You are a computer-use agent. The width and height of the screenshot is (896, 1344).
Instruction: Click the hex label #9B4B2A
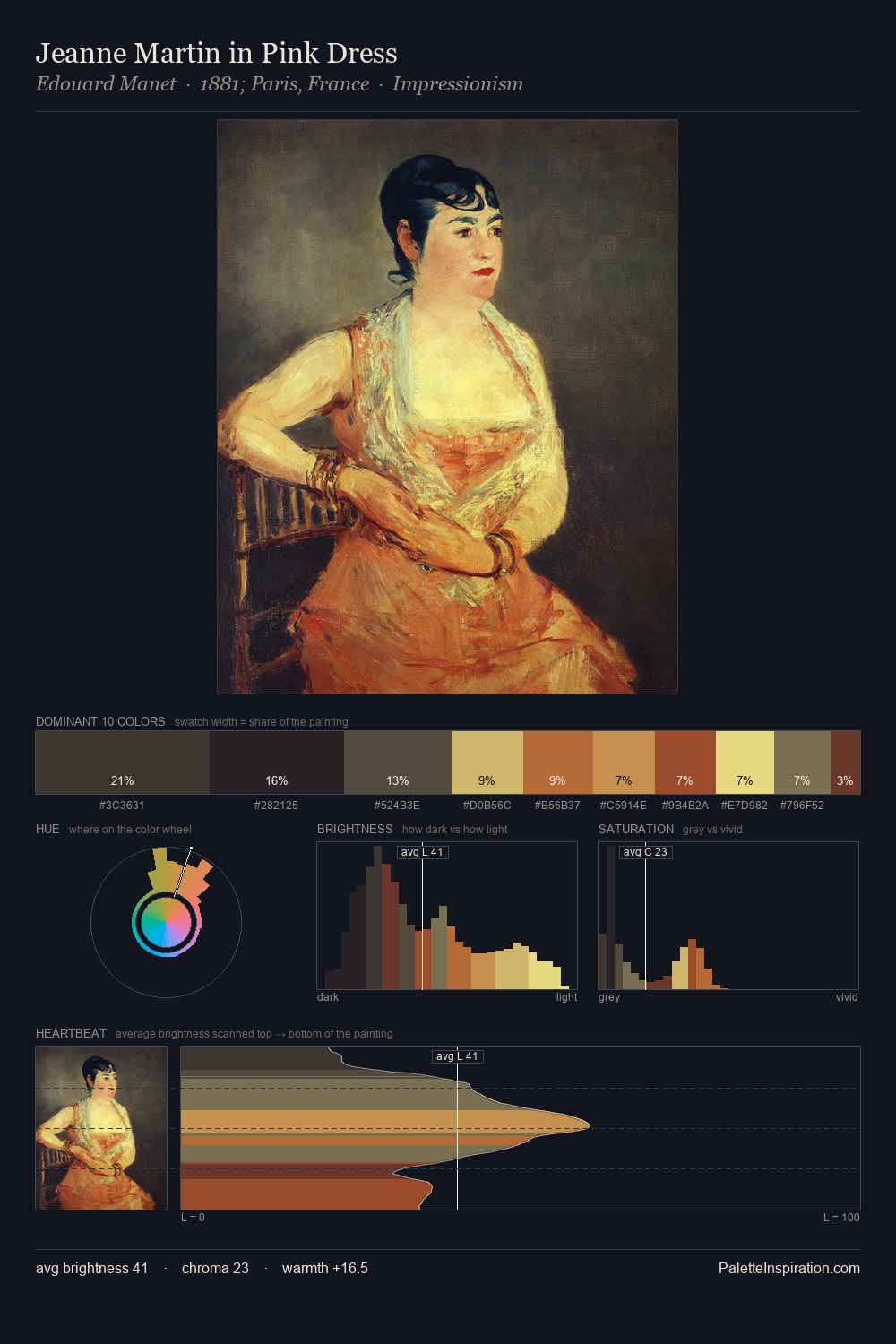[685, 806]
